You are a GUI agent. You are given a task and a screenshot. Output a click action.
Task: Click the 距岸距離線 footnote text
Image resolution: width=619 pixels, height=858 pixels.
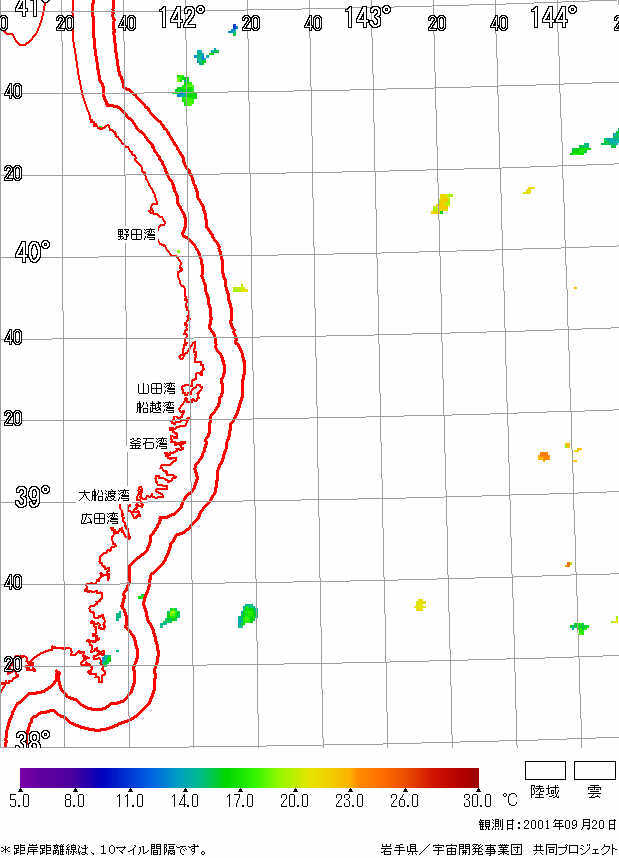tap(104, 850)
